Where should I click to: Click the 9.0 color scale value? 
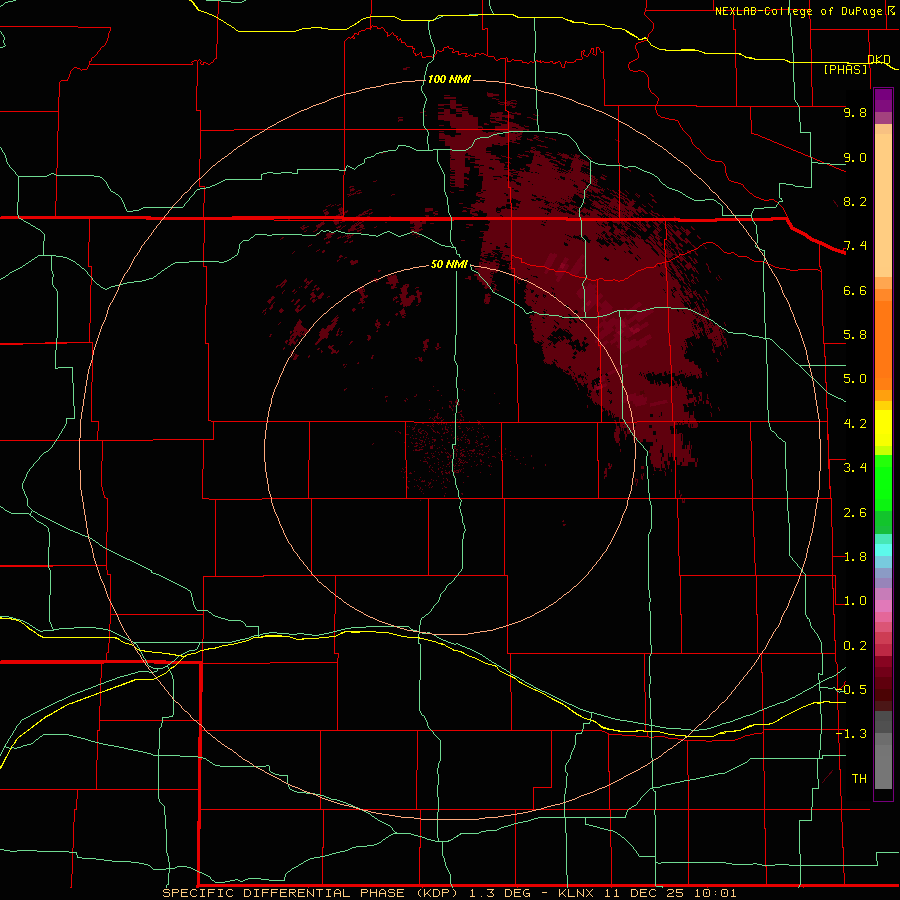click(x=855, y=157)
